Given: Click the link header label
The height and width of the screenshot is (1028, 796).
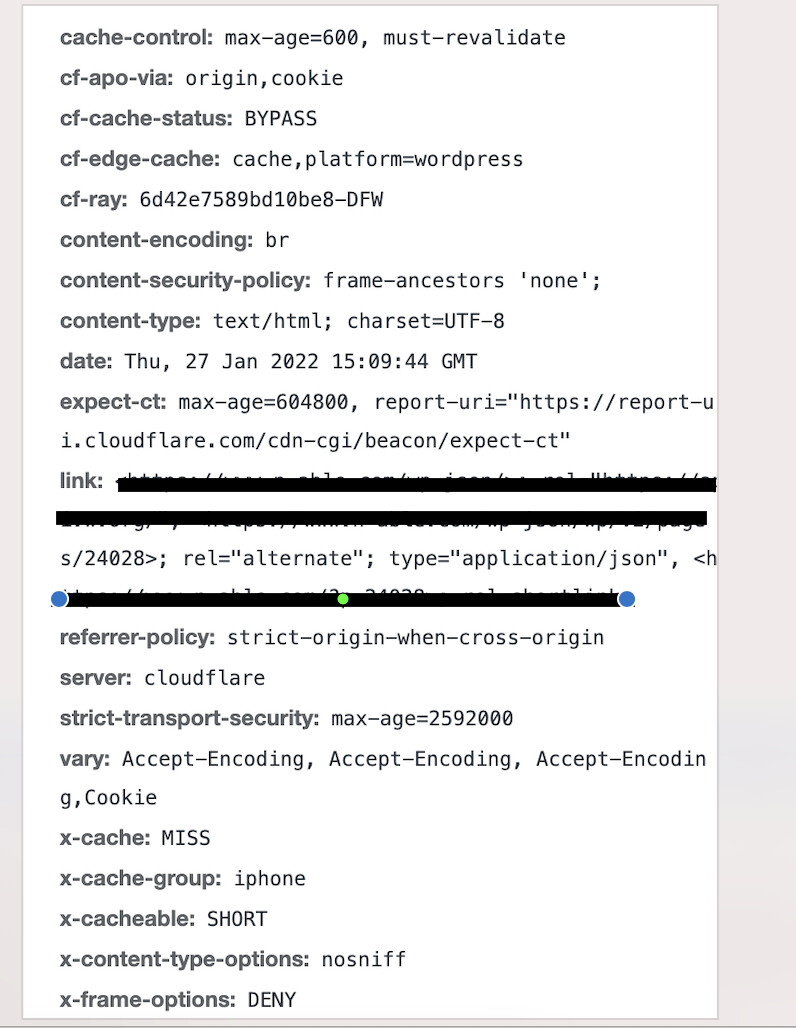Looking at the screenshot, I should (81, 482).
